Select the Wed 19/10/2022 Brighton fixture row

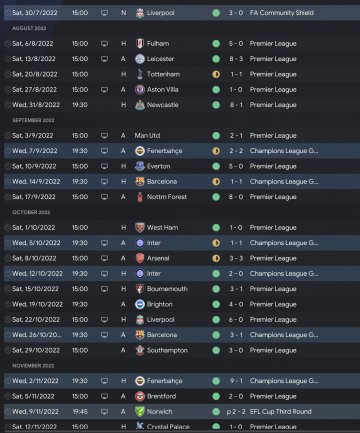(182, 304)
